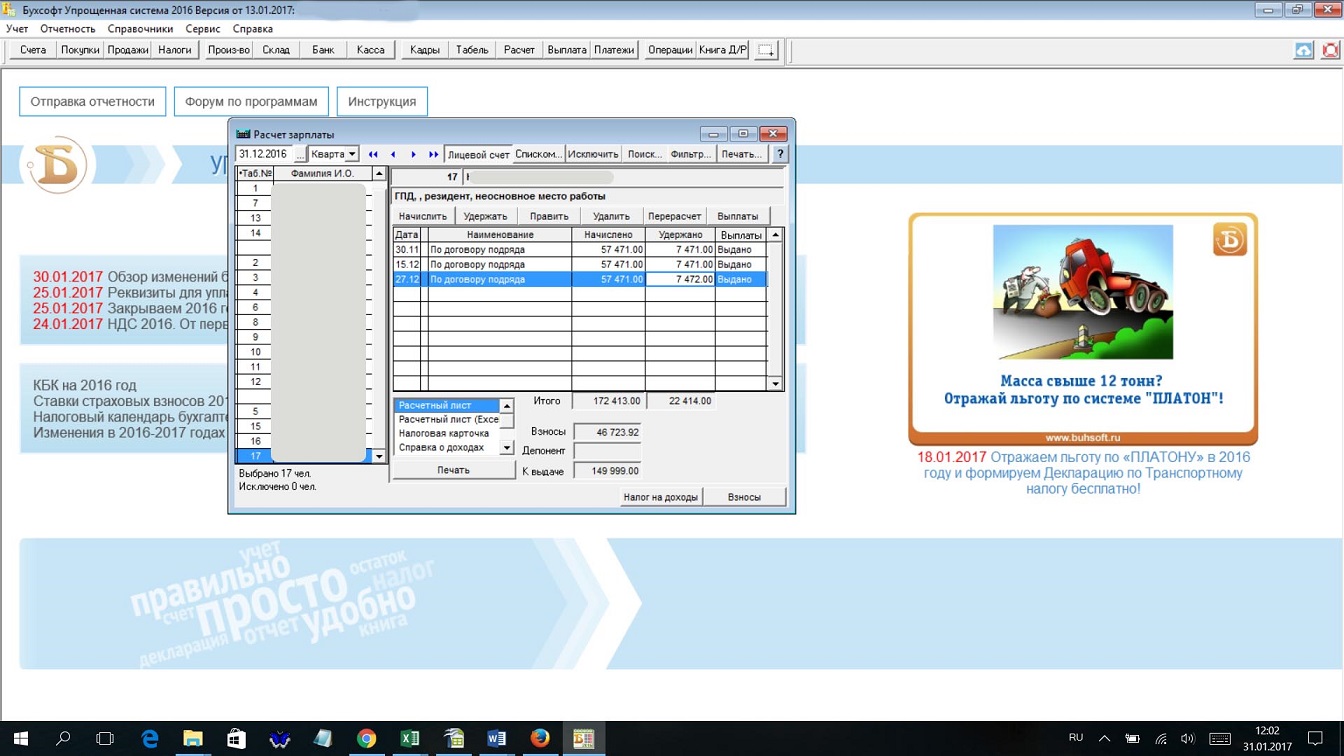The image size is (1344, 756).
Task: Select Налоговая карточка in report list
Action: click(x=444, y=434)
